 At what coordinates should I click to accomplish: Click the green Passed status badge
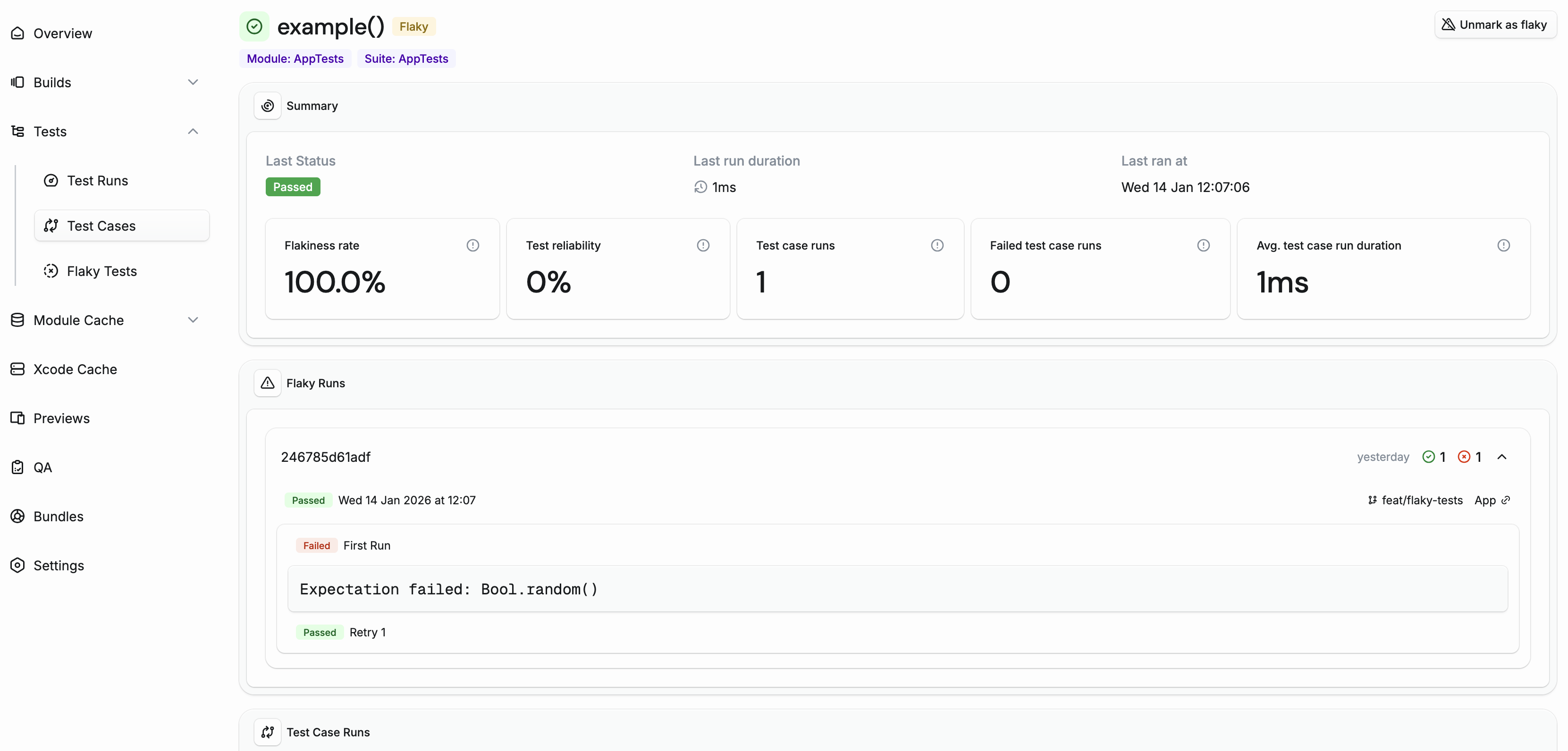click(x=293, y=187)
